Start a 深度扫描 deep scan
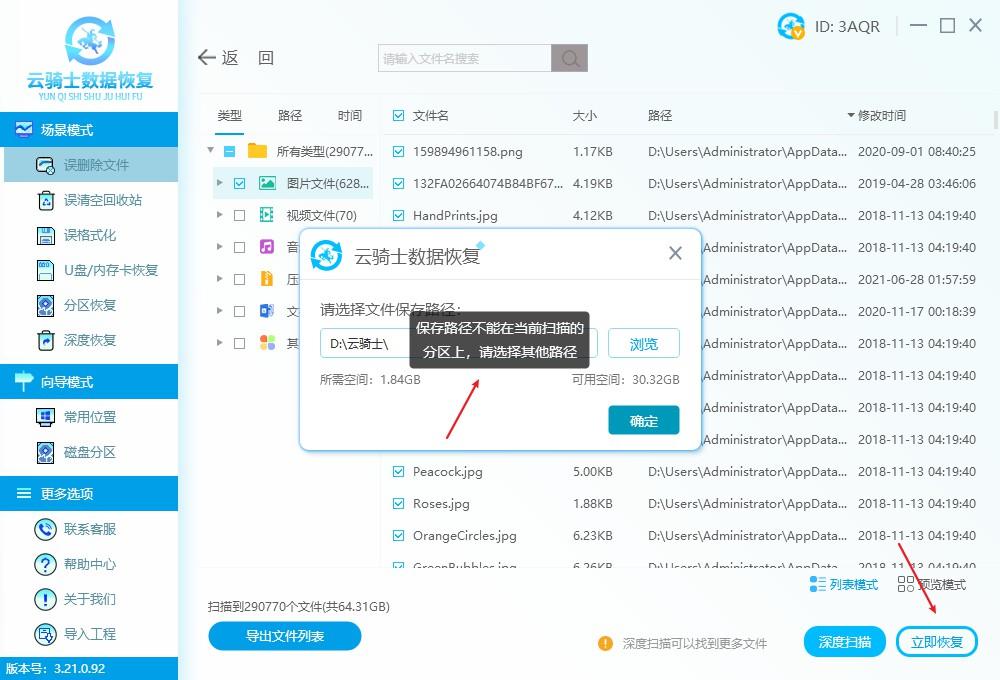Image resolution: width=1000 pixels, height=680 pixels. click(x=845, y=642)
